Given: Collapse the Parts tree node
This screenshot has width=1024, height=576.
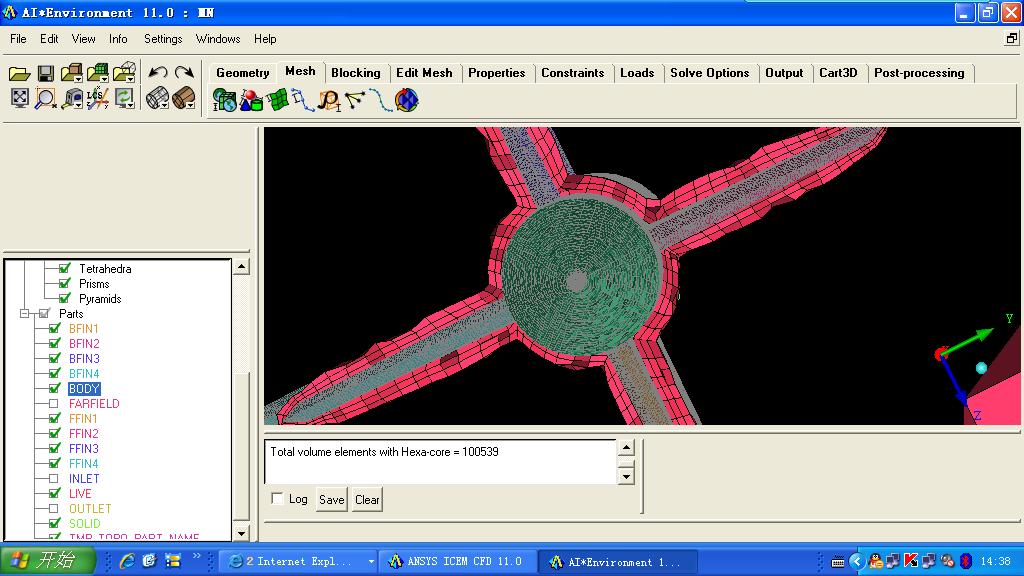Looking at the screenshot, I should pyautogui.click(x=26, y=314).
